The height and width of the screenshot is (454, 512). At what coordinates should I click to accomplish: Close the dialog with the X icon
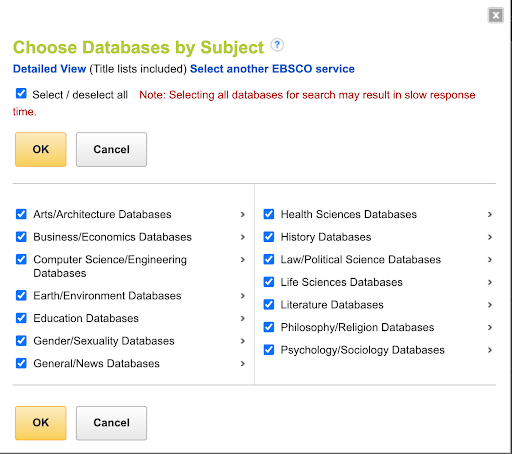(496, 15)
